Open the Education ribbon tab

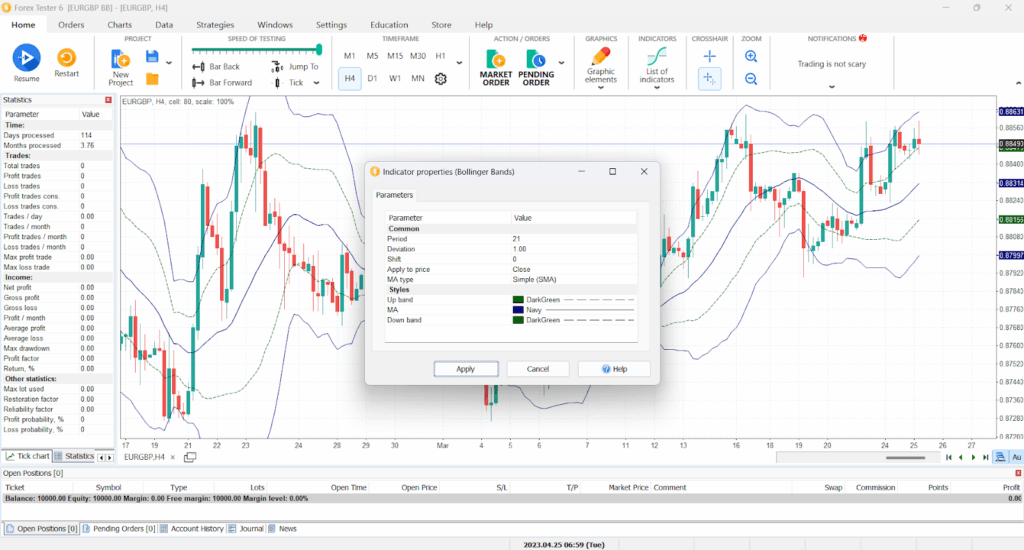tap(389, 25)
